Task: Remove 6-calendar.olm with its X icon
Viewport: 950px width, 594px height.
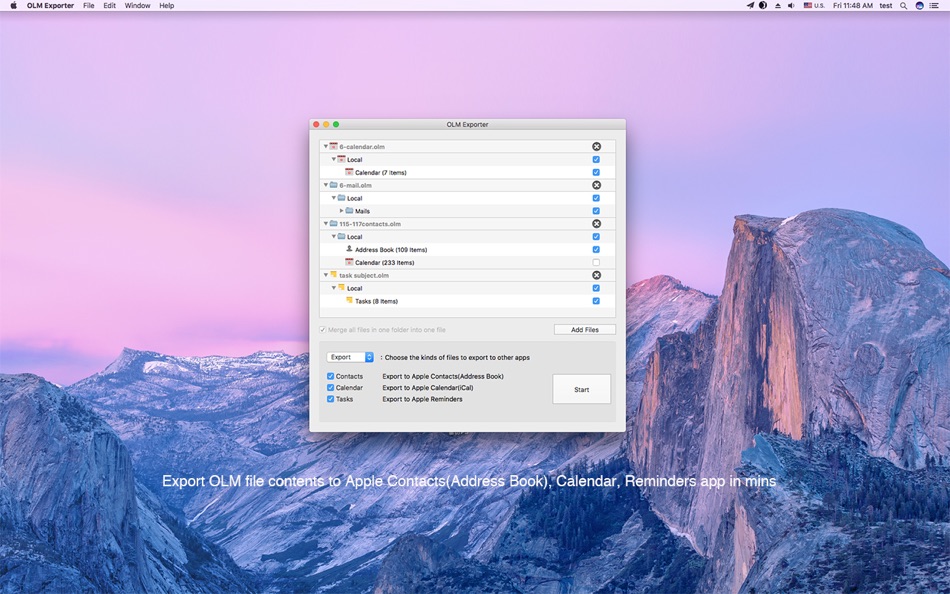Action: tap(596, 147)
